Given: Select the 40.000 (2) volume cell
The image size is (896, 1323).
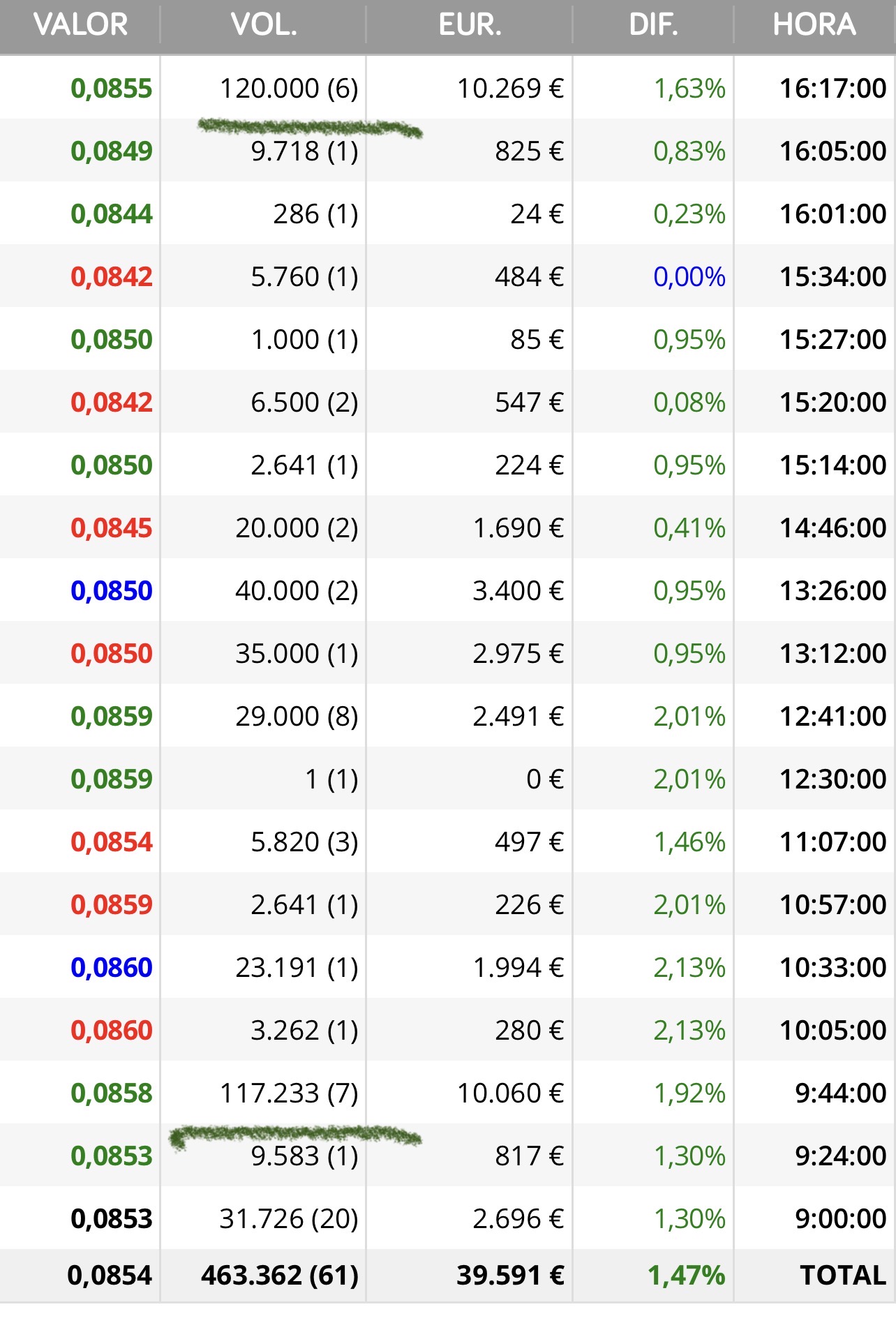Looking at the screenshot, I should coord(297,591).
